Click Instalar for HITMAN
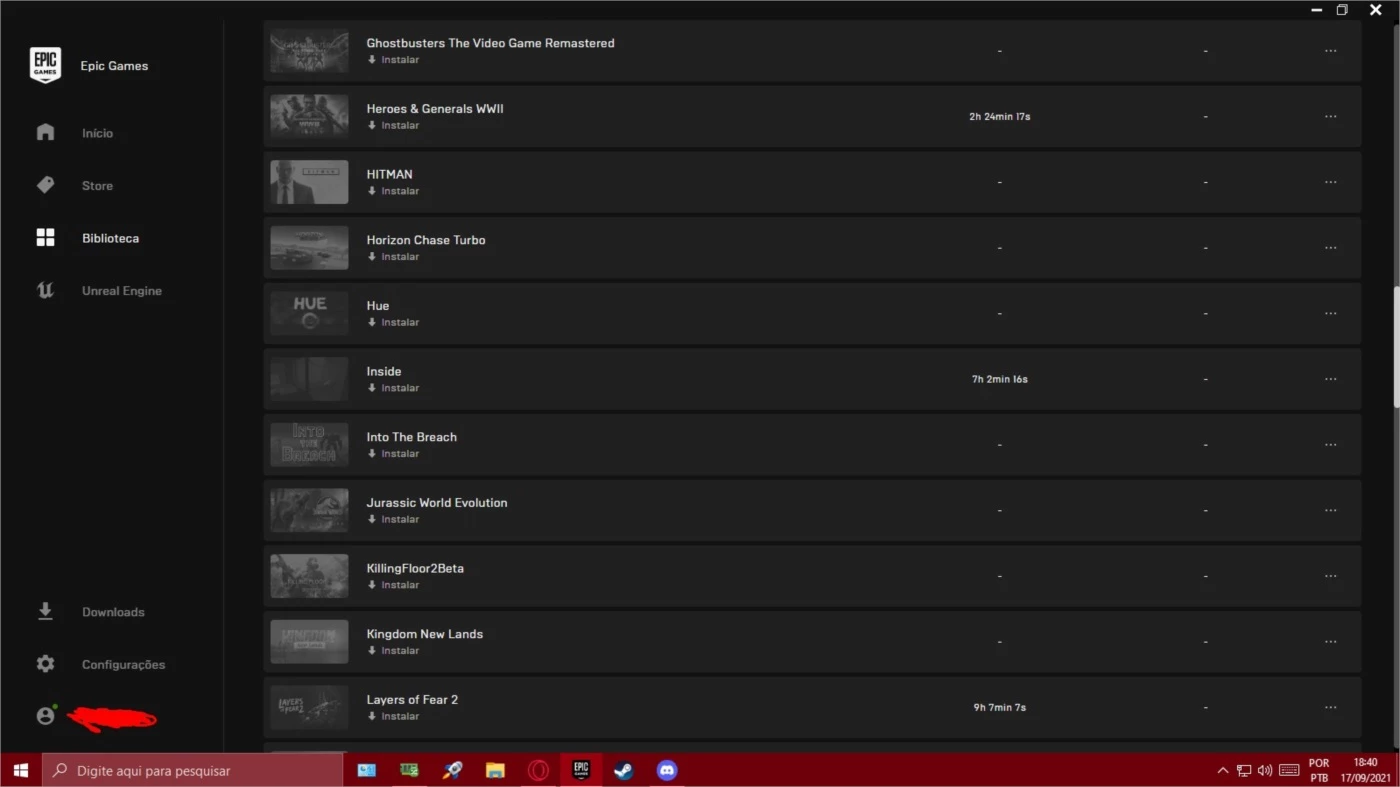The height and width of the screenshot is (787, 1400). [393, 191]
